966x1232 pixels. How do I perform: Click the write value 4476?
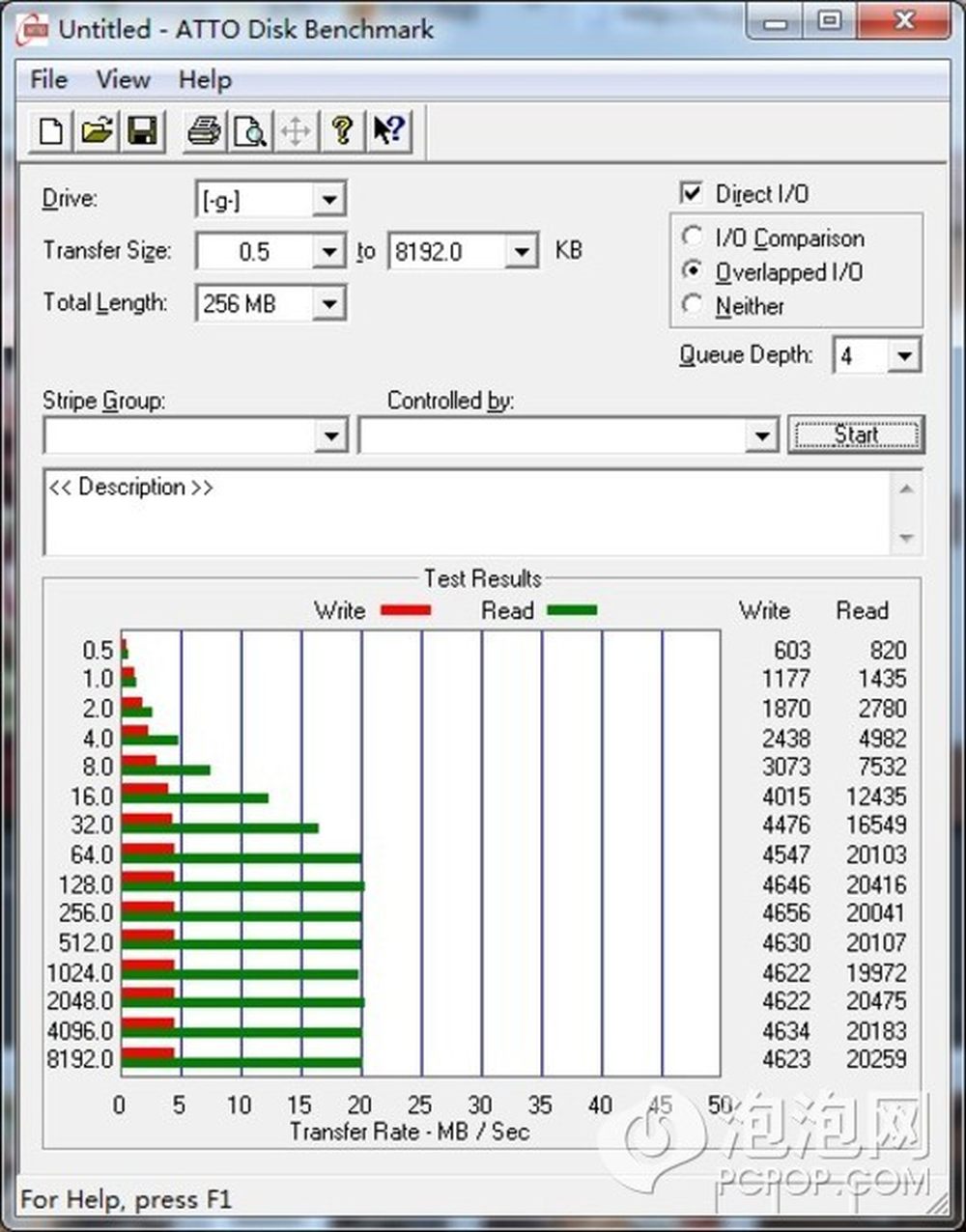click(x=786, y=825)
